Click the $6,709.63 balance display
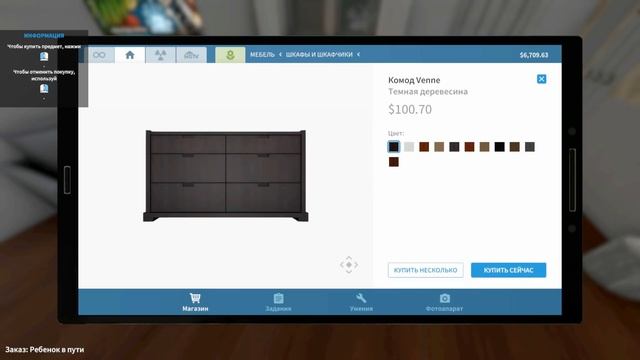The image size is (640, 360). [x=534, y=55]
